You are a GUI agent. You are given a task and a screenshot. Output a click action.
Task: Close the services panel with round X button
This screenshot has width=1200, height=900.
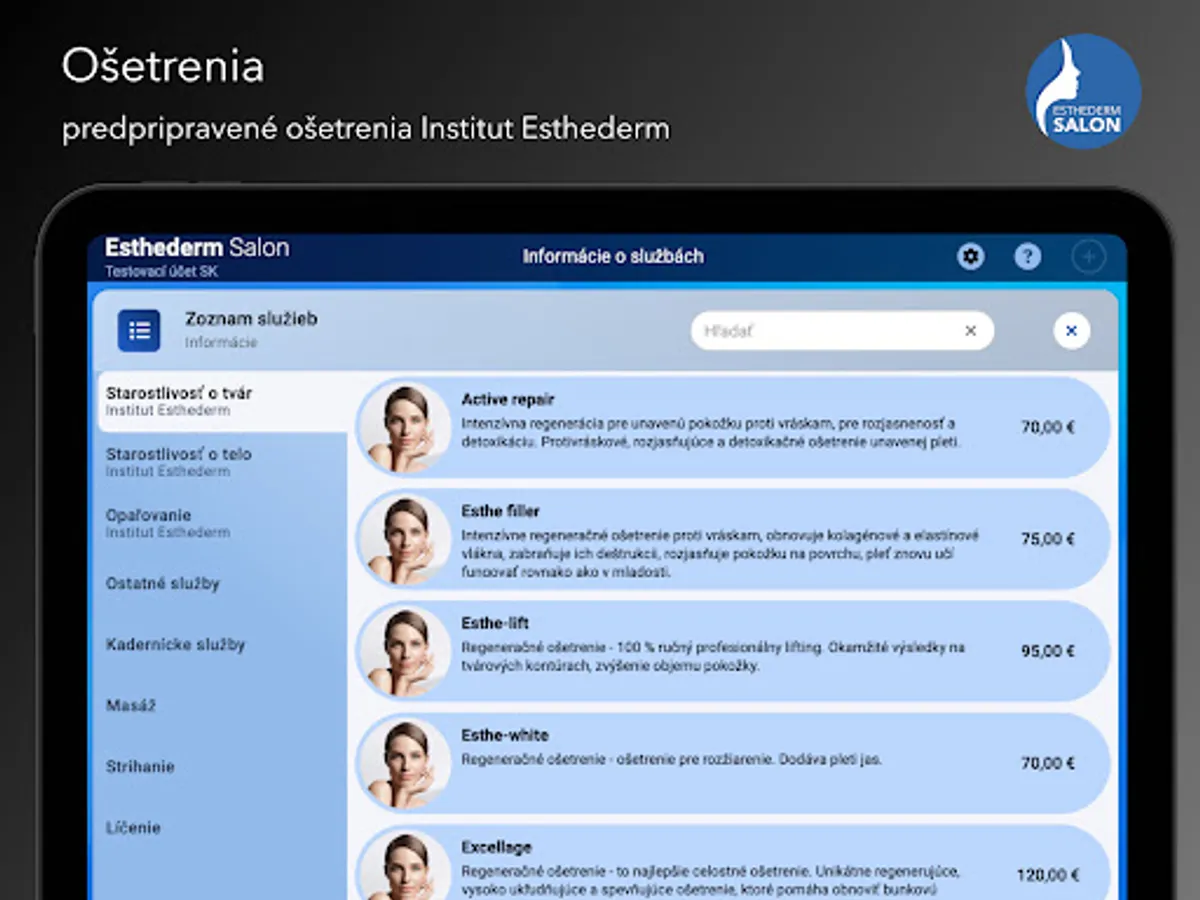1071,331
